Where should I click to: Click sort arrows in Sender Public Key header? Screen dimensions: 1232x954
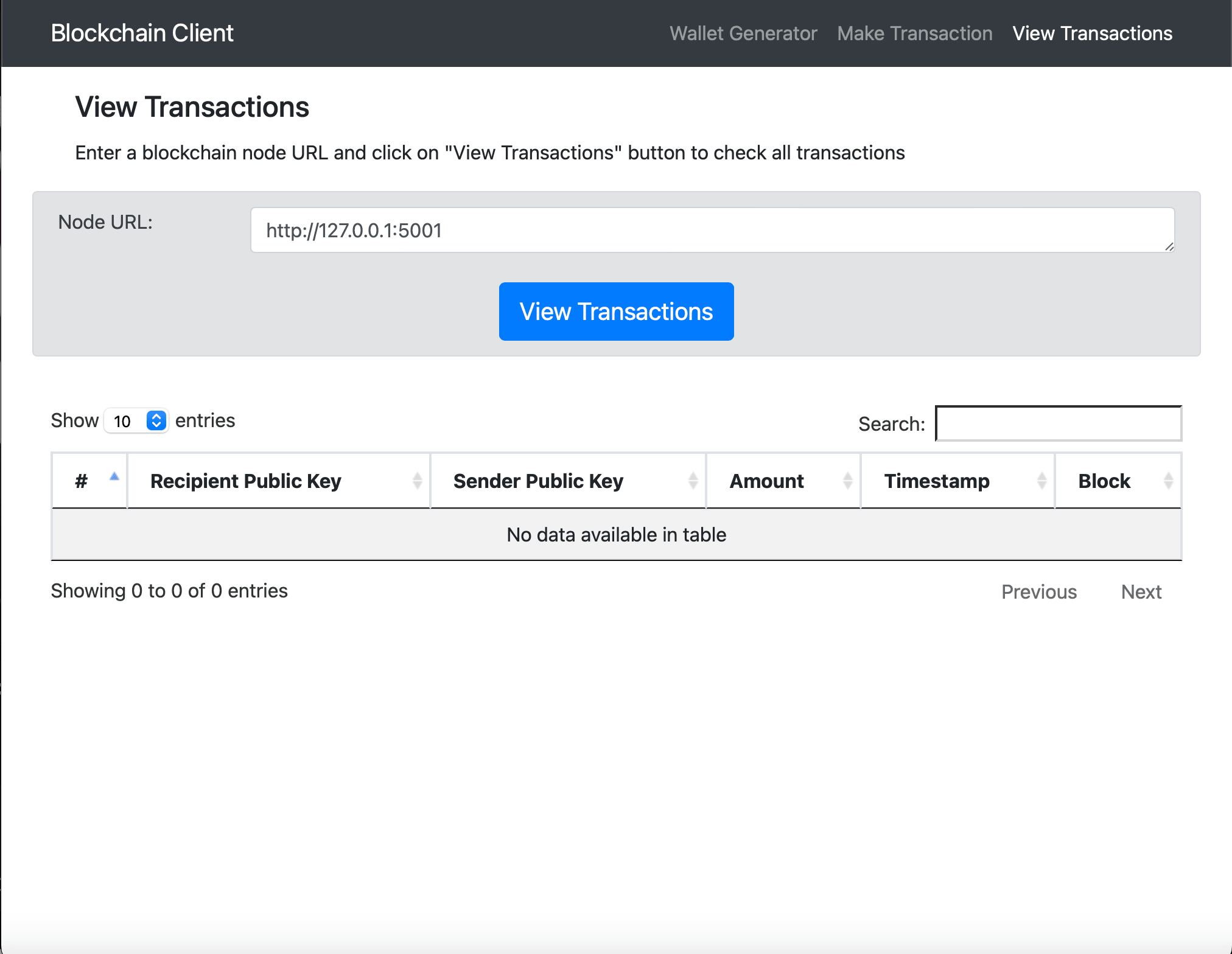coord(693,481)
